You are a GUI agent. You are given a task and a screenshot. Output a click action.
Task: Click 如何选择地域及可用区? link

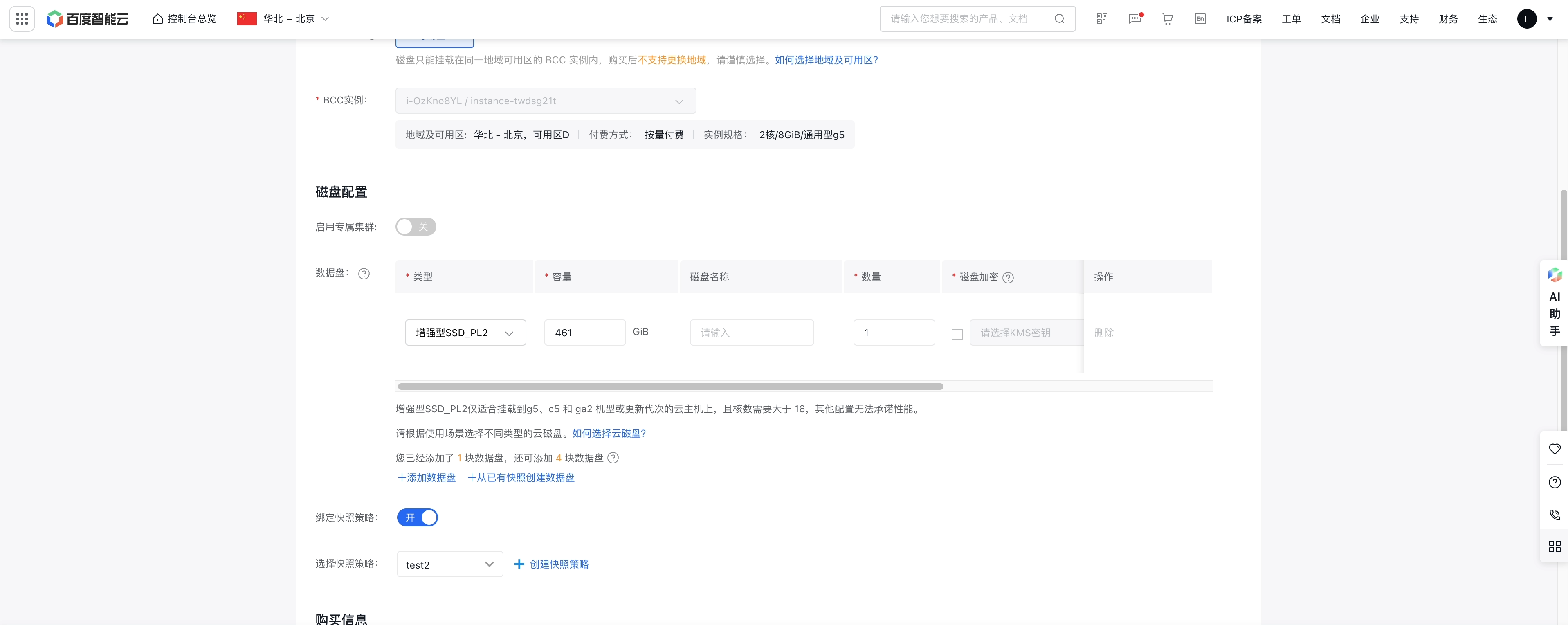(826, 60)
